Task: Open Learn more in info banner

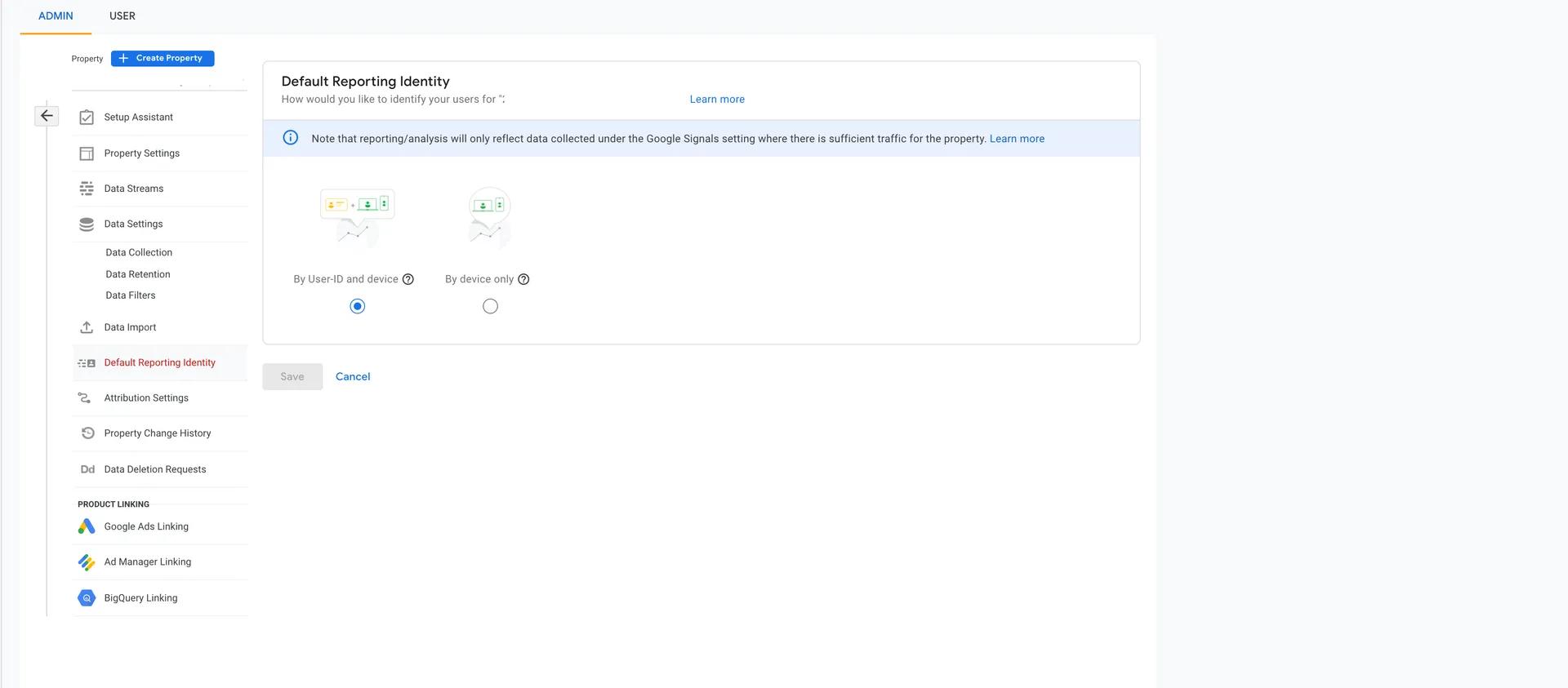Action: (x=1017, y=139)
